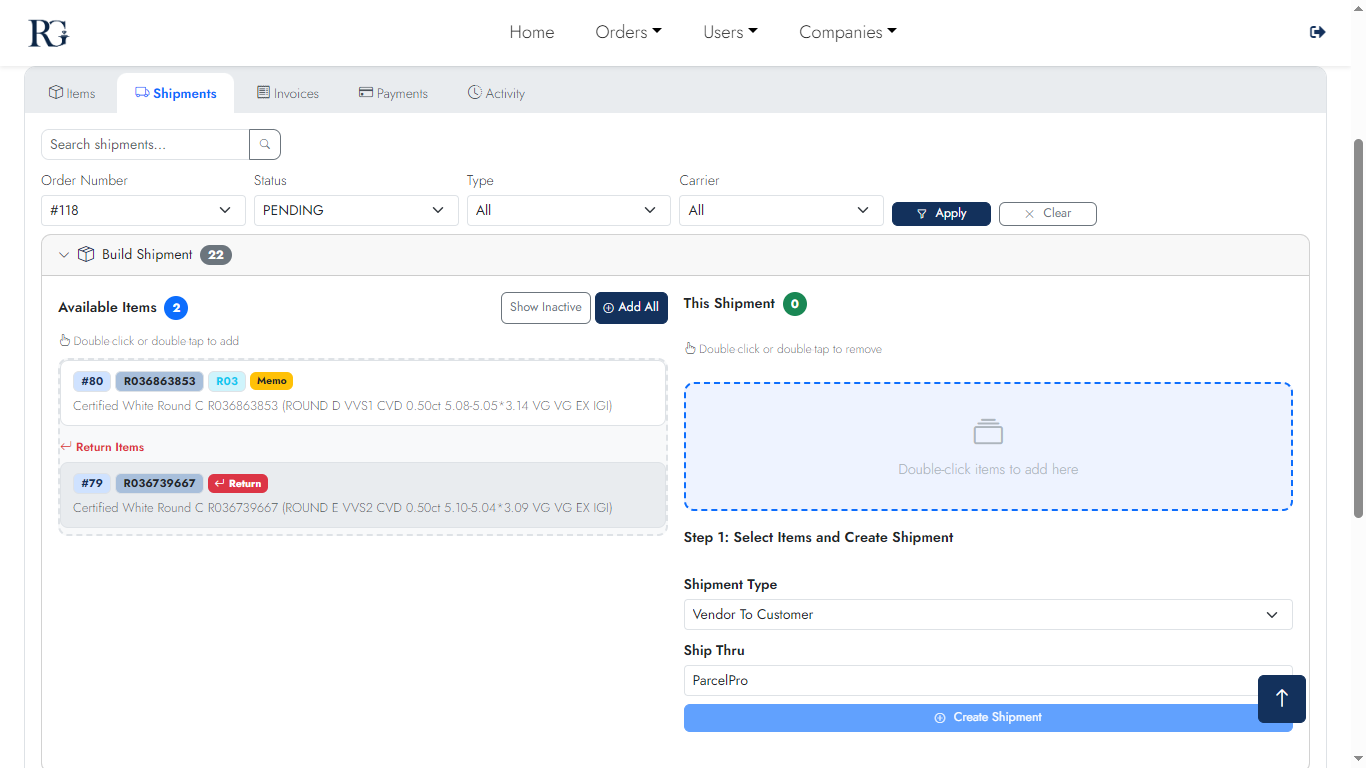The width and height of the screenshot is (1366, 768).
Task: Switch to the Invoices tab
Action: coord(288,93)
